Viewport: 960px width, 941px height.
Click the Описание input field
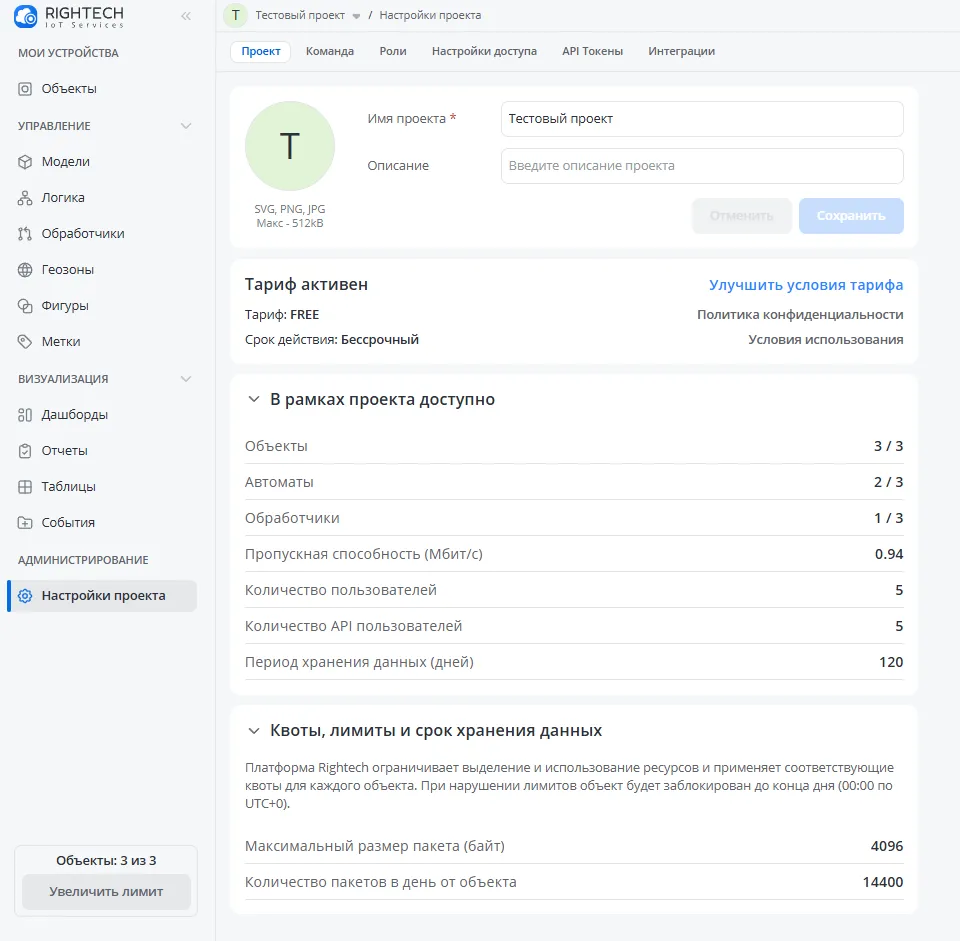click(702, 166)
